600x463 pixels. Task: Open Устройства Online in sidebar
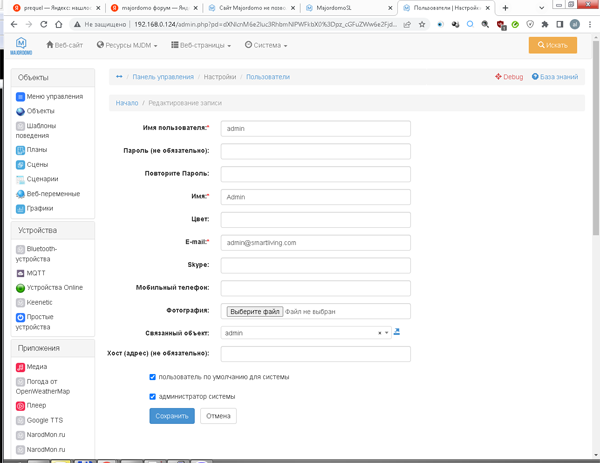[x=54, y=287]
